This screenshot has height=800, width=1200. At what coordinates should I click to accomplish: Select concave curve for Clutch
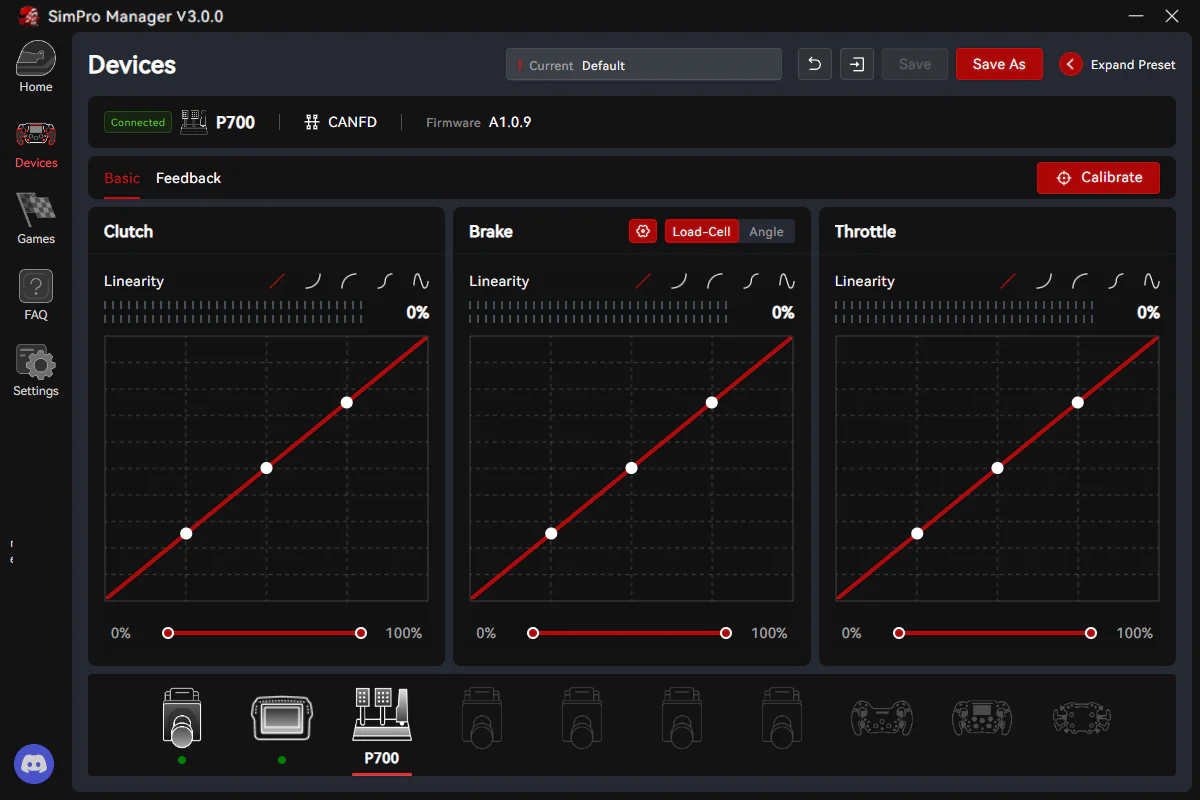(x=313, y=282)
